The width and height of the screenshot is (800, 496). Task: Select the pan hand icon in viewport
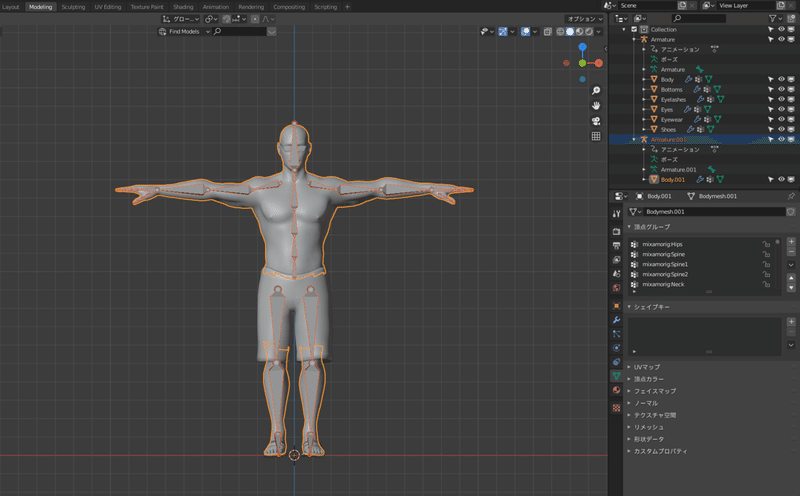(x=596, y=106)
